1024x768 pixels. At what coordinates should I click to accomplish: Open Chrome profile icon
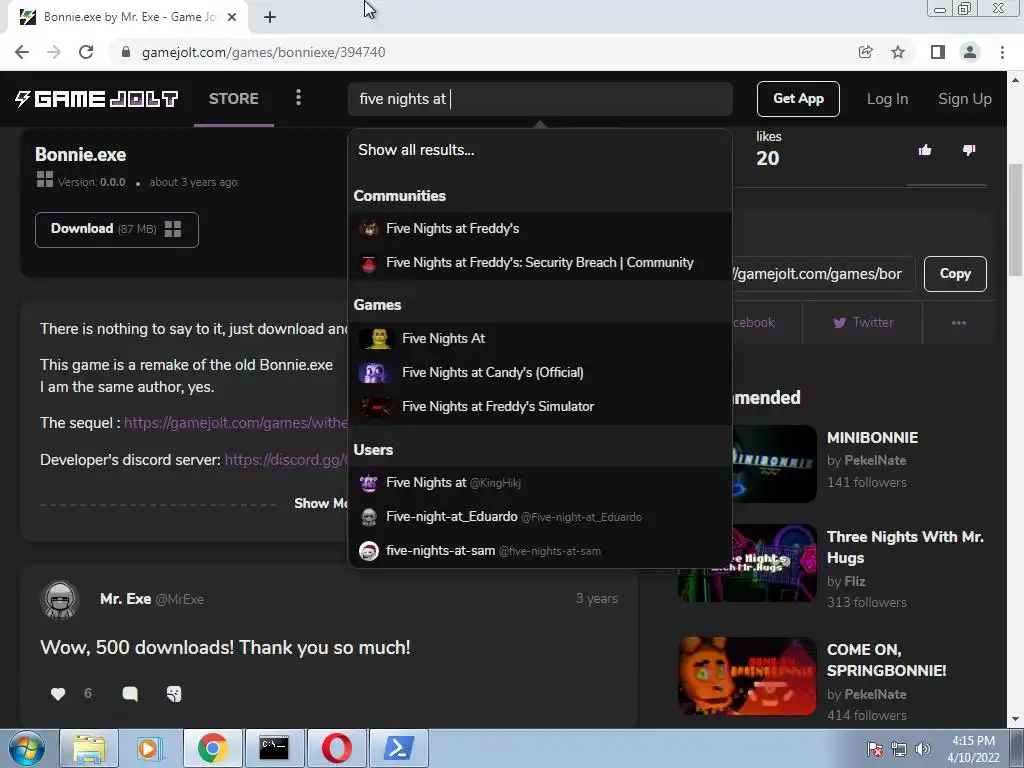pyautogui.click(x=970, y=52)
